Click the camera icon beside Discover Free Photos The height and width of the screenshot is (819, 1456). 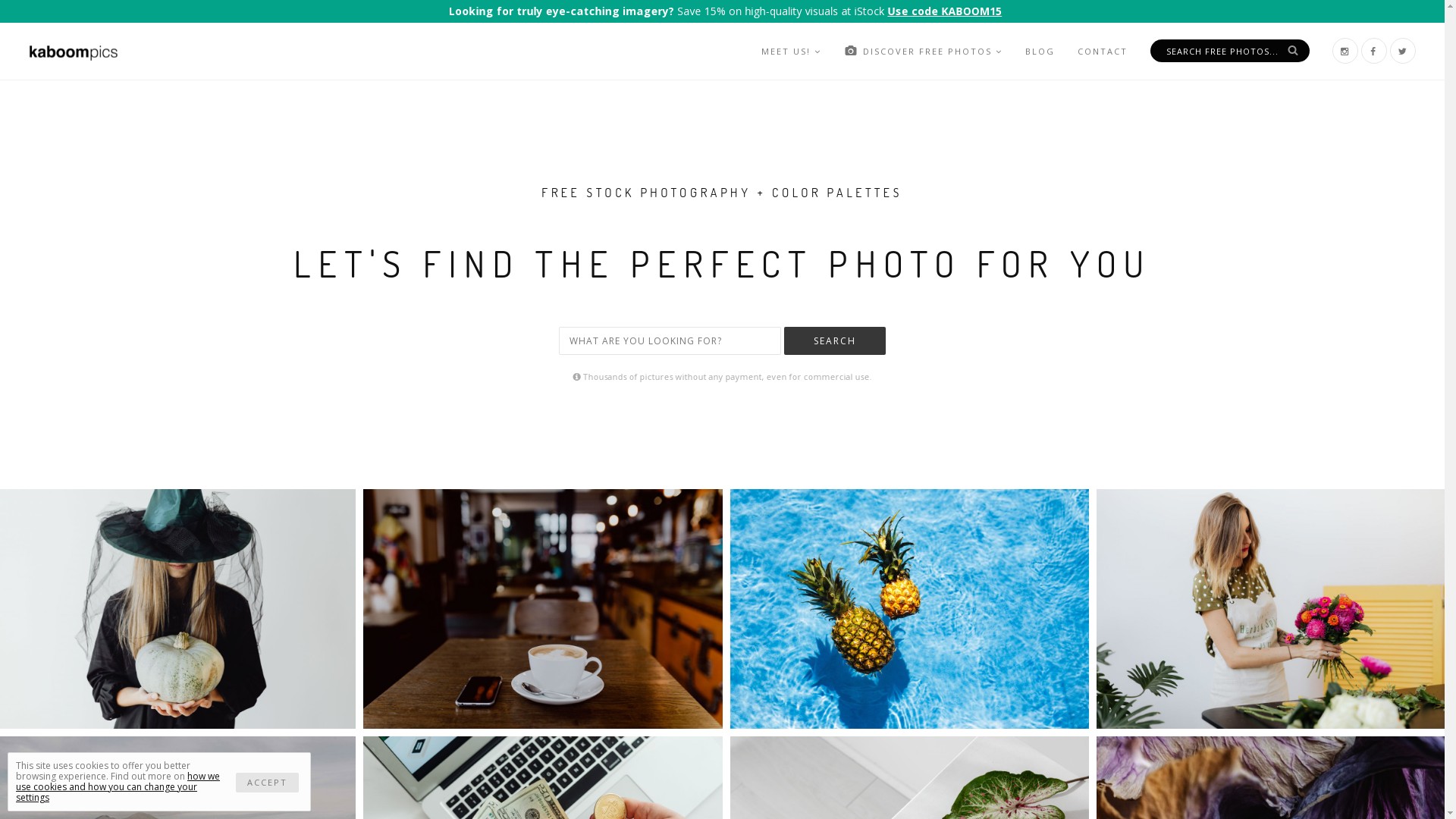[851, 51]
